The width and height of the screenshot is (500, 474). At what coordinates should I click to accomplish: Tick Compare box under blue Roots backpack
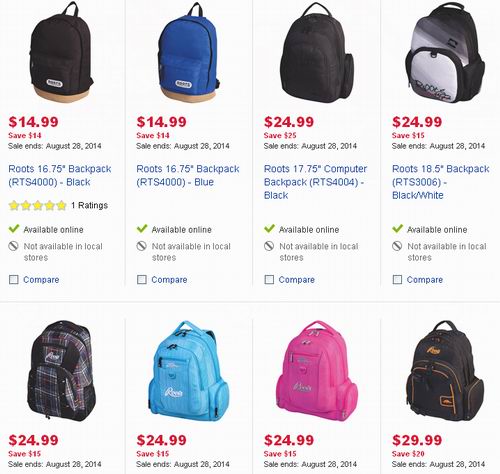coord(142,279)
